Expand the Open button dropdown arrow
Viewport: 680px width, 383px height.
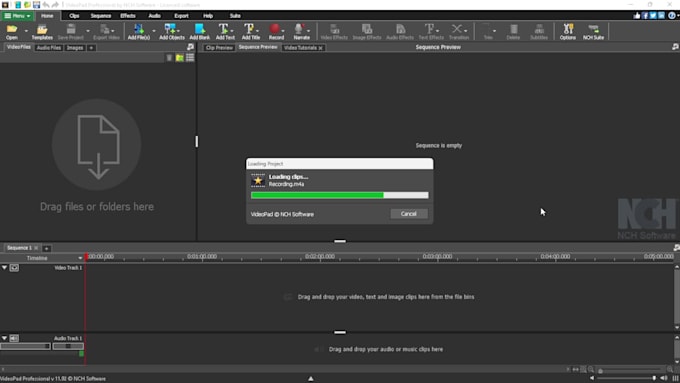(x=26, y=31)
